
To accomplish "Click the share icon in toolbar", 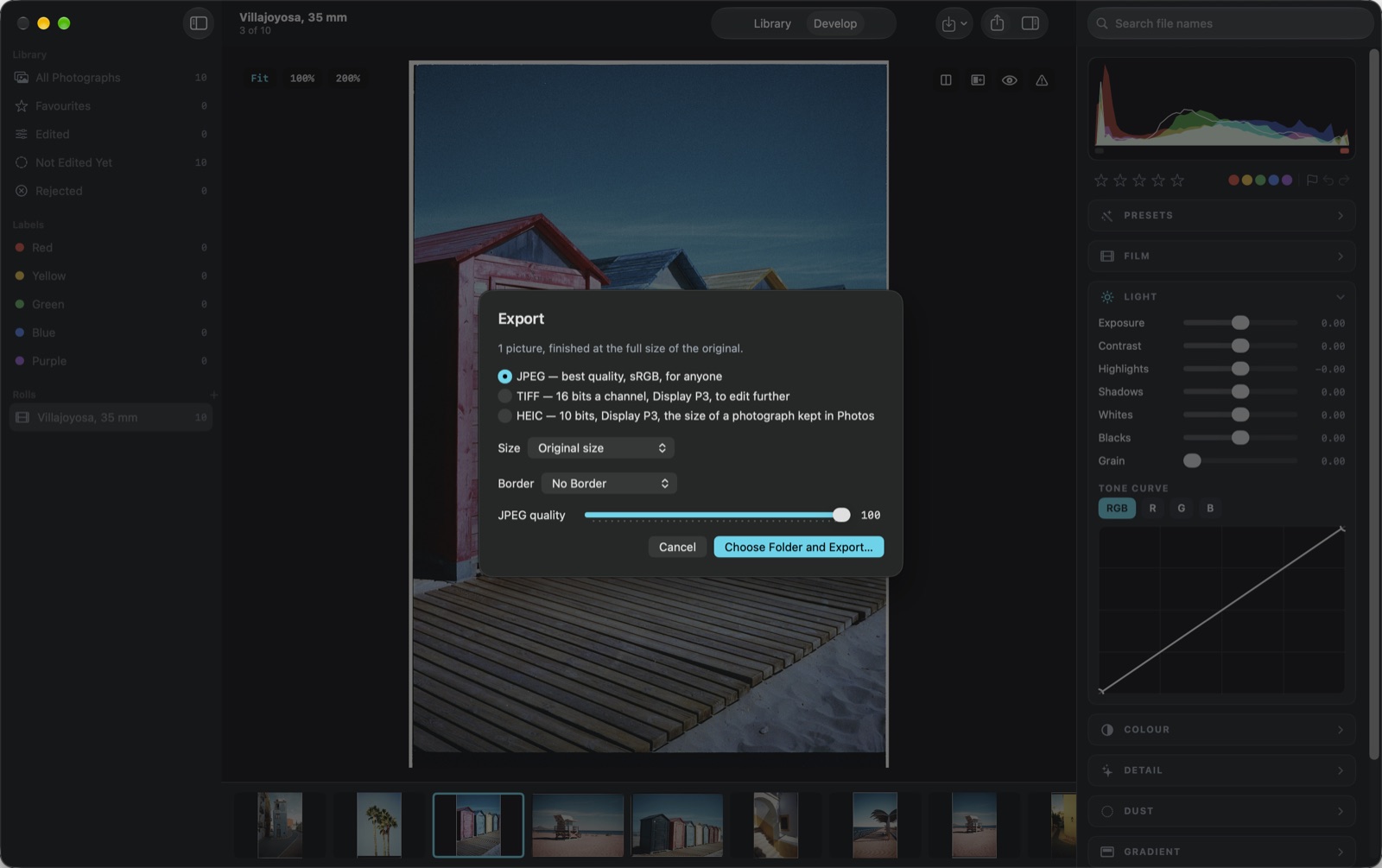I will [x=997, y=23].
